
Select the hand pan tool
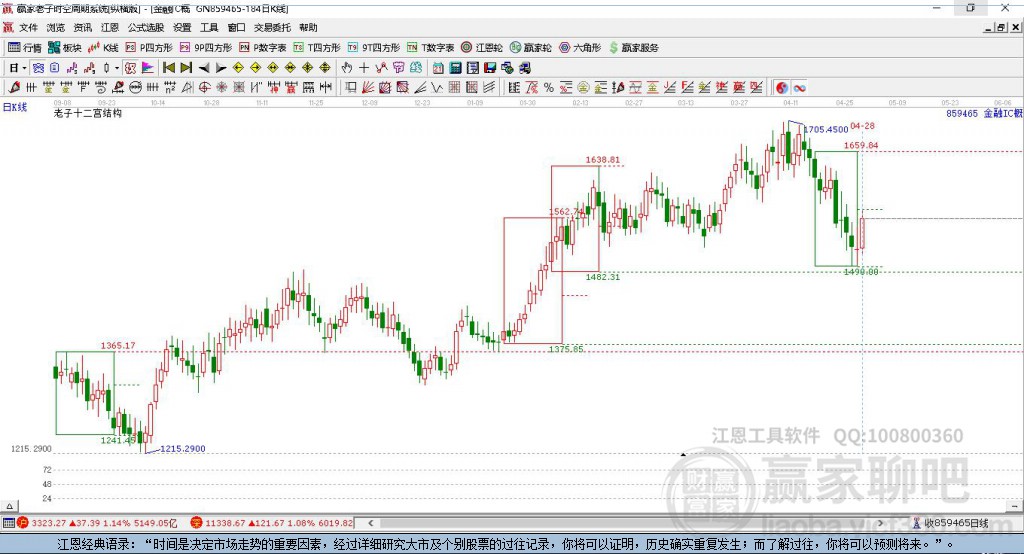click(x=347, y=68)
